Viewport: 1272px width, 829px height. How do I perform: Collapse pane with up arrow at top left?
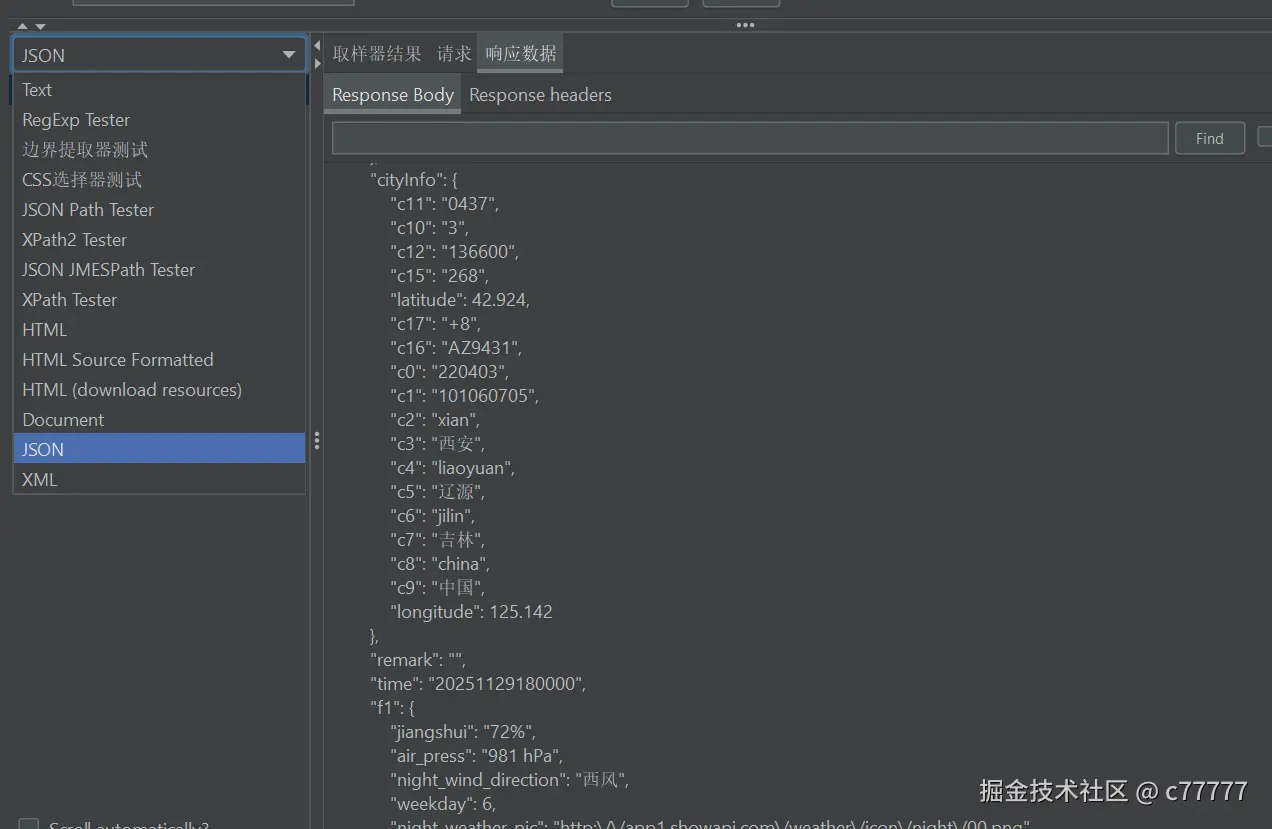point(22,26)
